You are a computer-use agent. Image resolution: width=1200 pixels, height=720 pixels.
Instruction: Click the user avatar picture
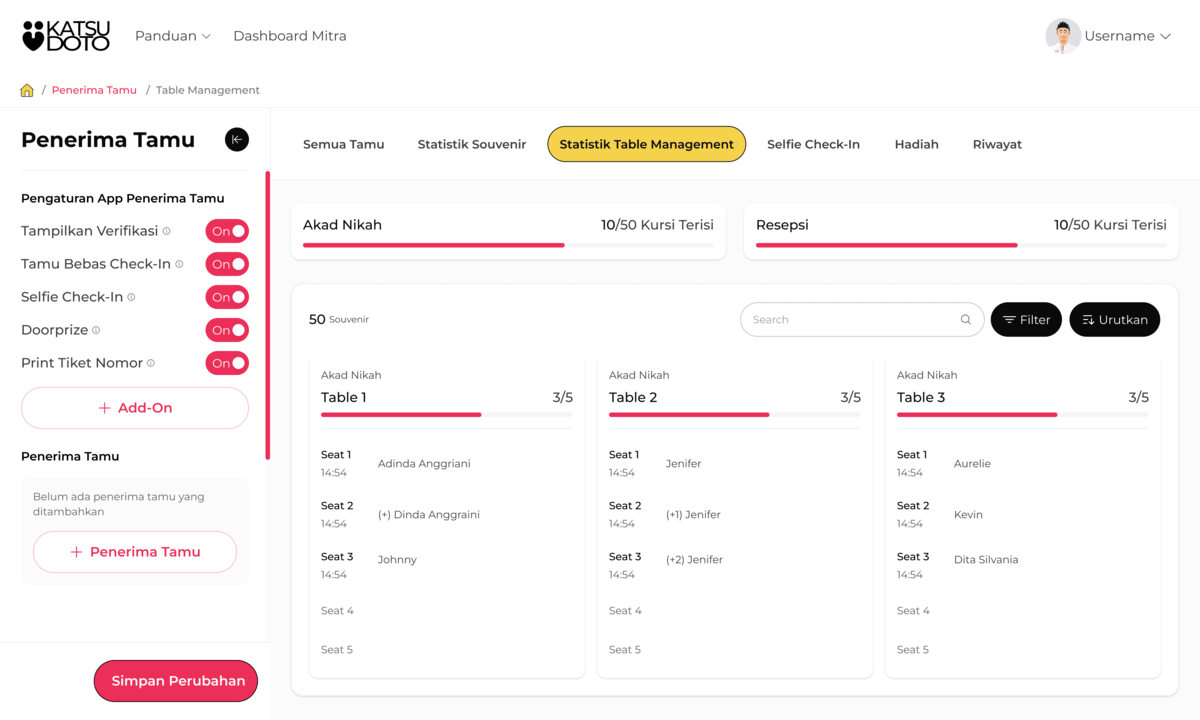pyautogui.click(x=1062, y=36)
